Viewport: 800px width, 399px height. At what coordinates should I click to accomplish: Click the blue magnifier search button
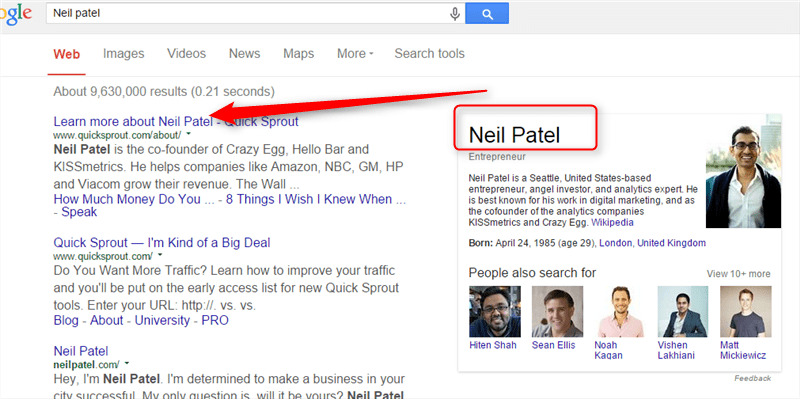tap(487, 14)
